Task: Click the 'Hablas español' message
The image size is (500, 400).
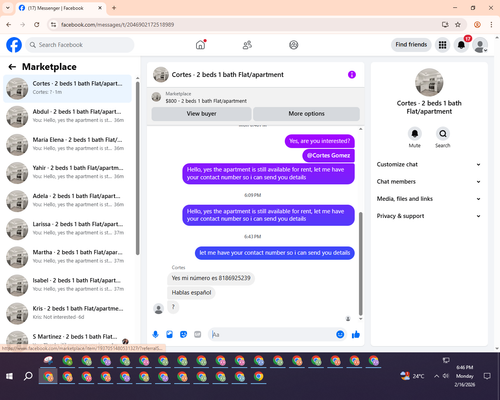Action: 191,293
